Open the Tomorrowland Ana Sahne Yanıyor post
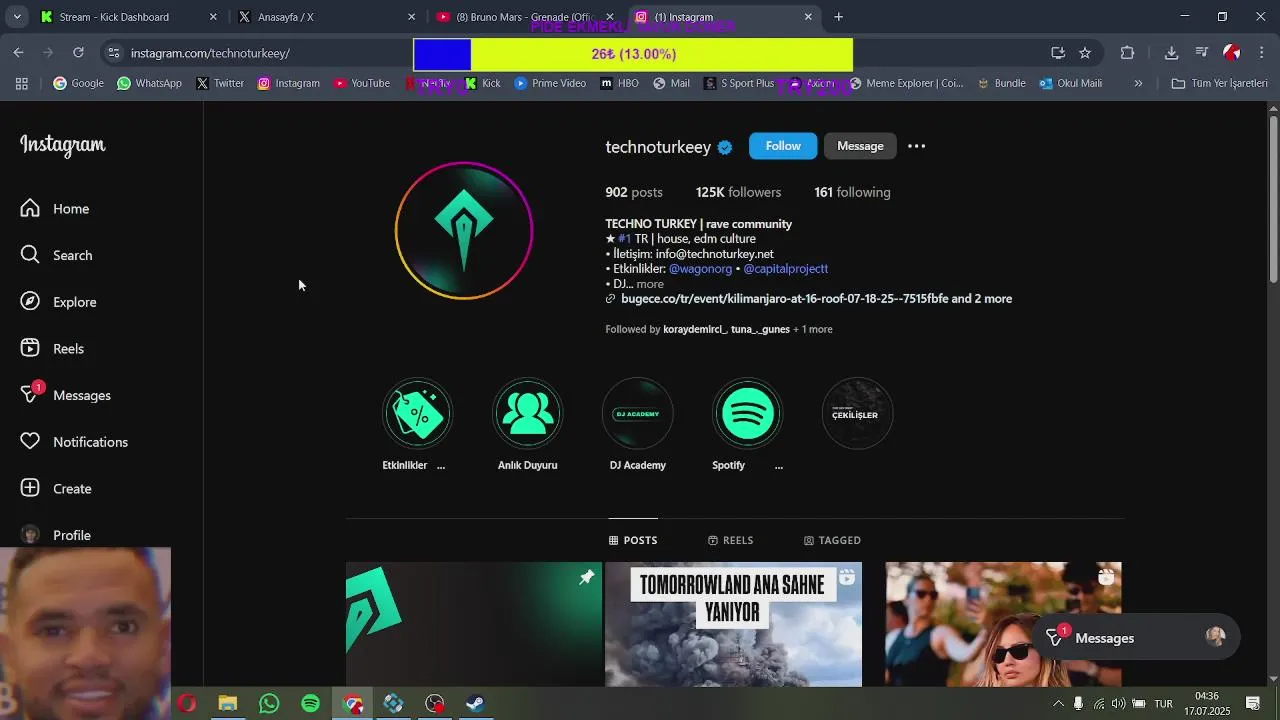 point(733,624)
